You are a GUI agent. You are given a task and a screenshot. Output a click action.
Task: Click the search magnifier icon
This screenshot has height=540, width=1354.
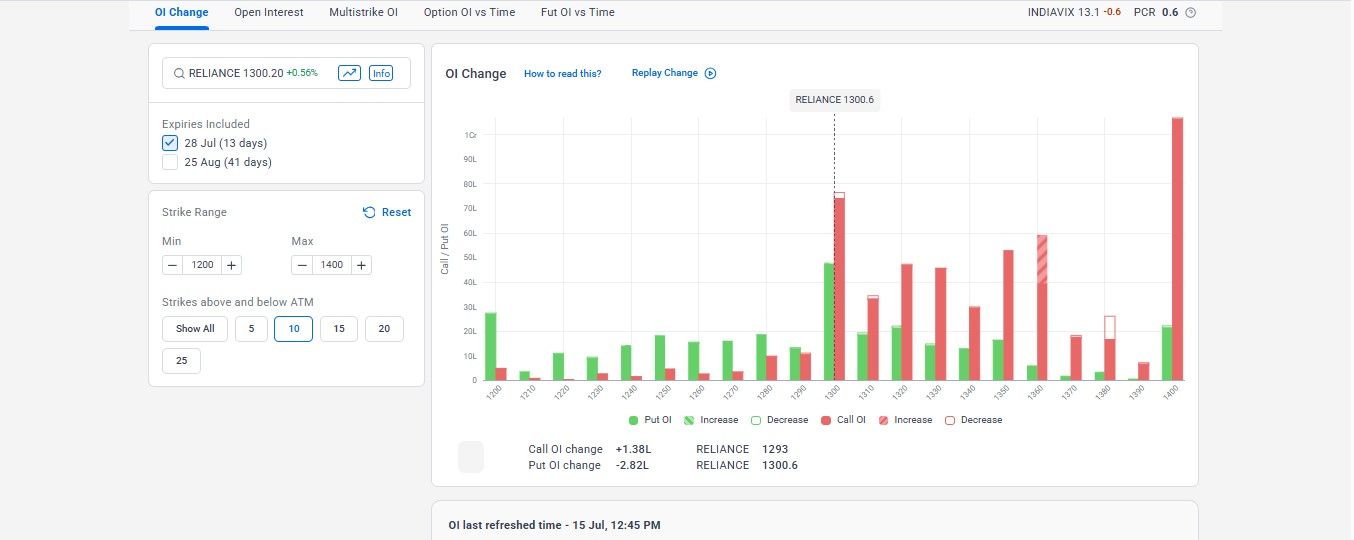coord(179,73)
